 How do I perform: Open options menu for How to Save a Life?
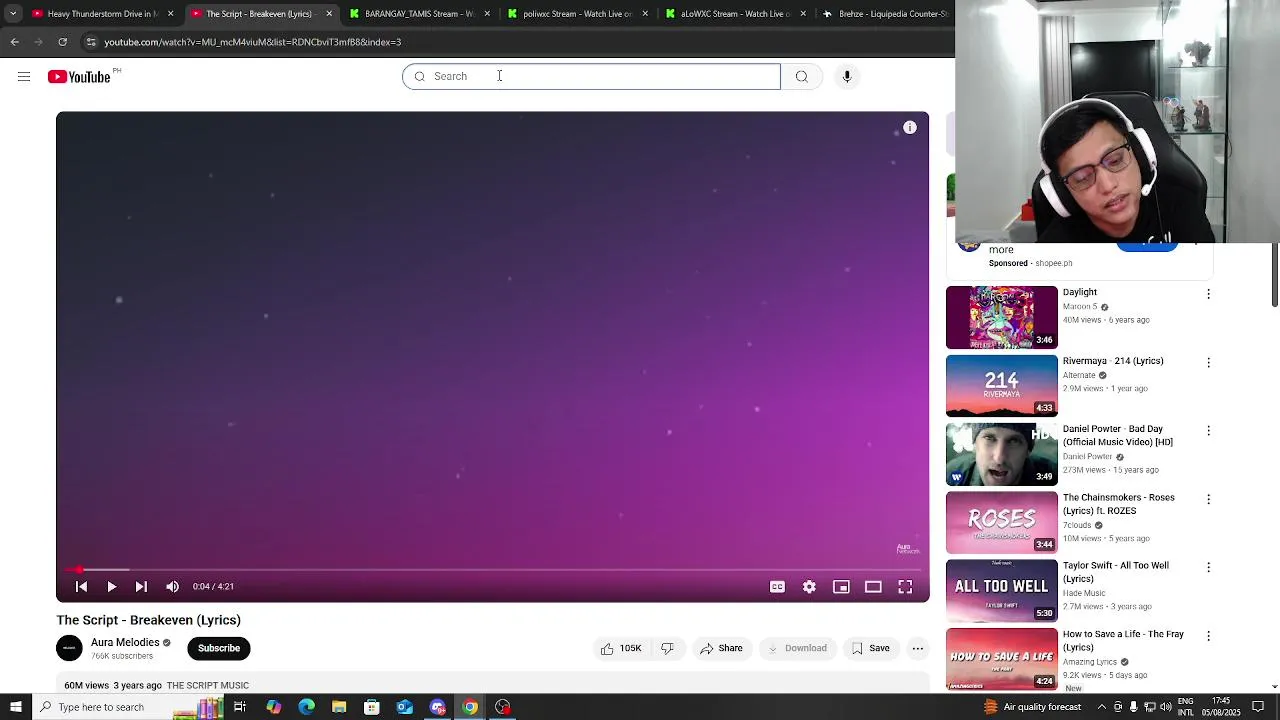click(x=1208, y=636)
